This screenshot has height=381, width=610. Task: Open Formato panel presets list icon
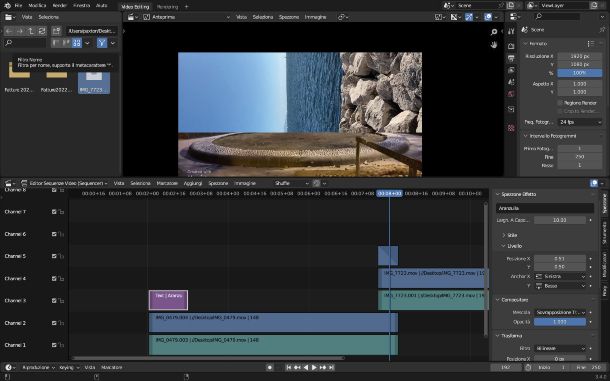[x=591, y=44]
